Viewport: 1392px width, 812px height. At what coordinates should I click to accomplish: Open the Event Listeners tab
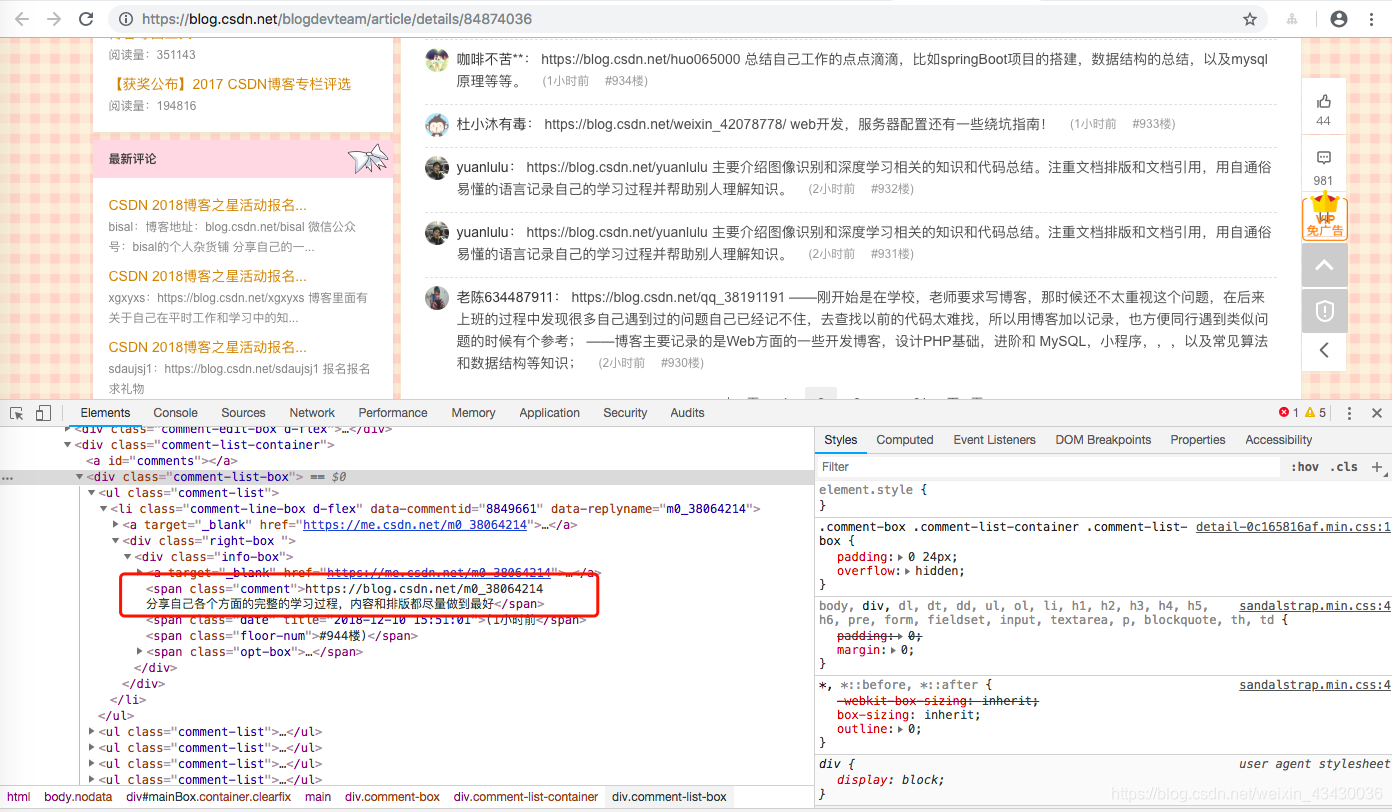click(994, 440)
